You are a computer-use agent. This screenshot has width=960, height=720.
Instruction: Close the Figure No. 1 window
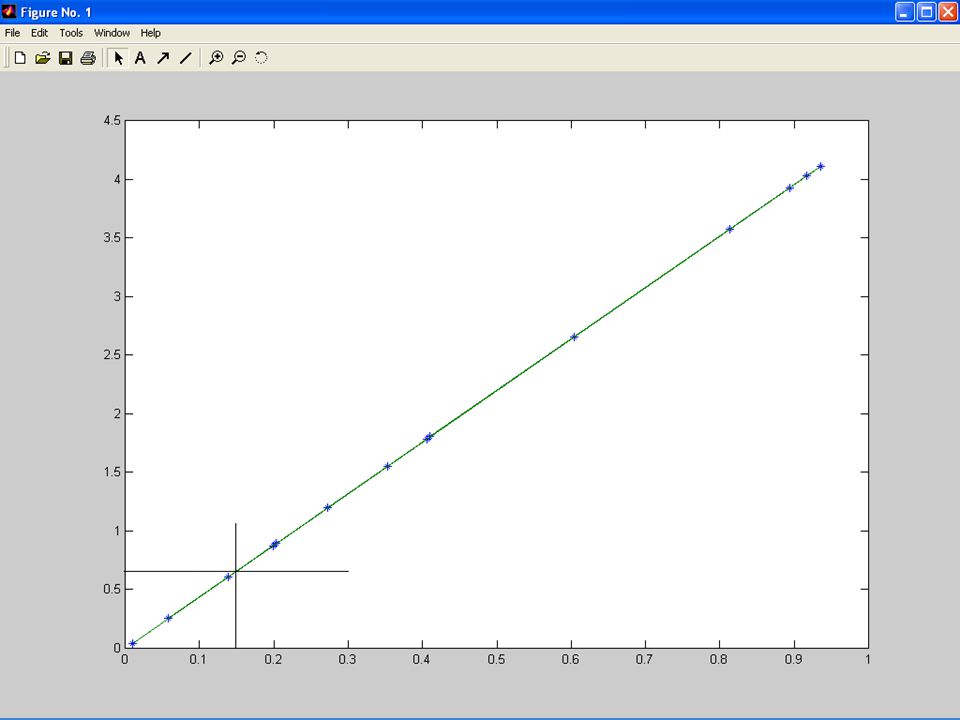948,12
